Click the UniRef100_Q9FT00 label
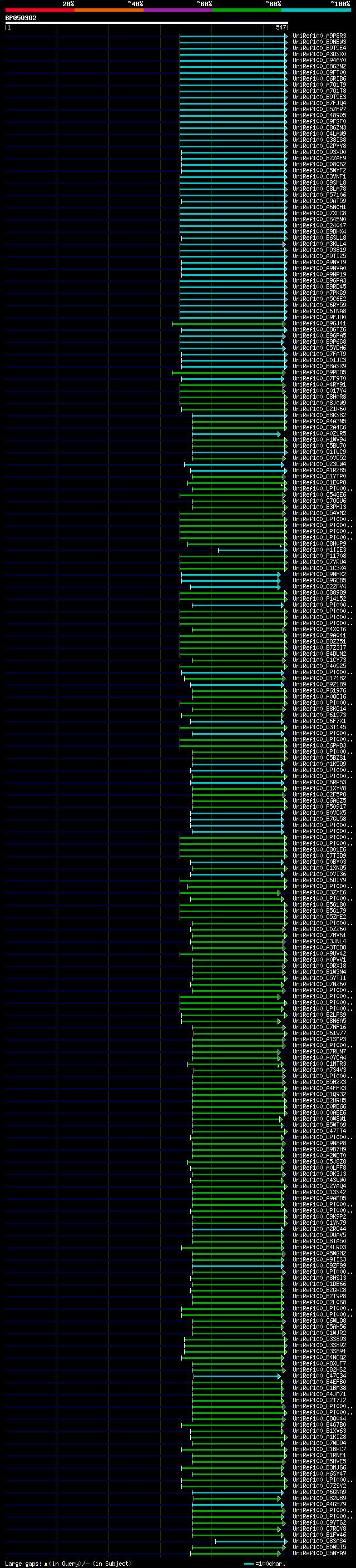356x1568 pixels. coord(319,72)
